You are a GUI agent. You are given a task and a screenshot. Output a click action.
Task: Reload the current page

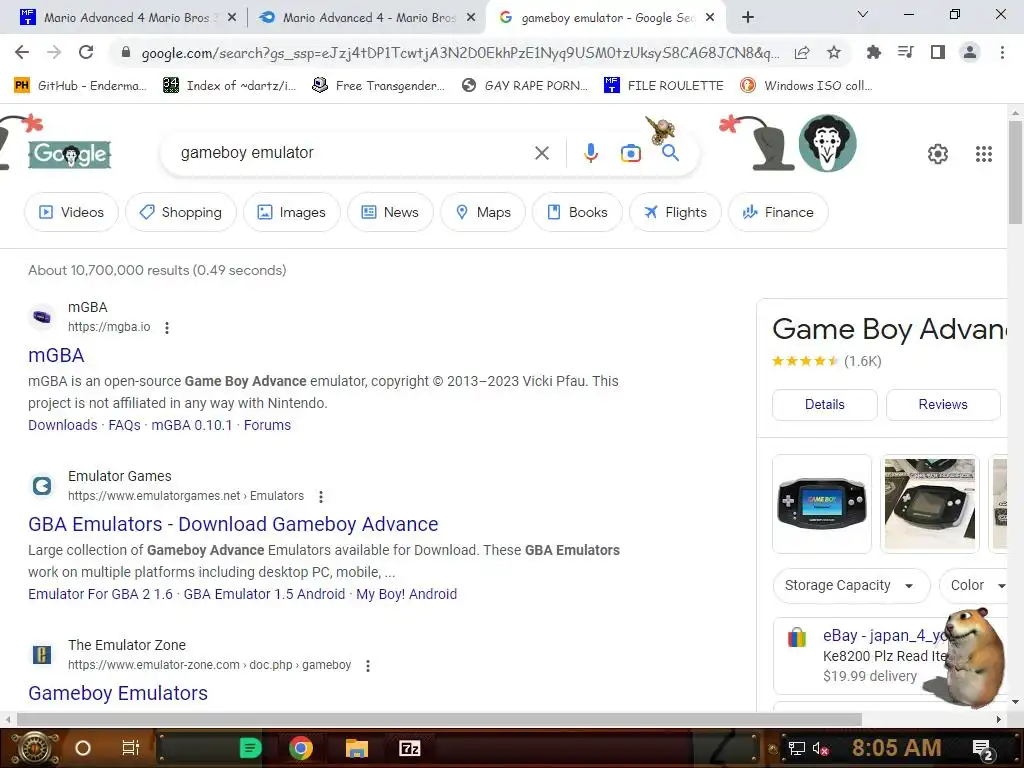click(x=86, y=52)
